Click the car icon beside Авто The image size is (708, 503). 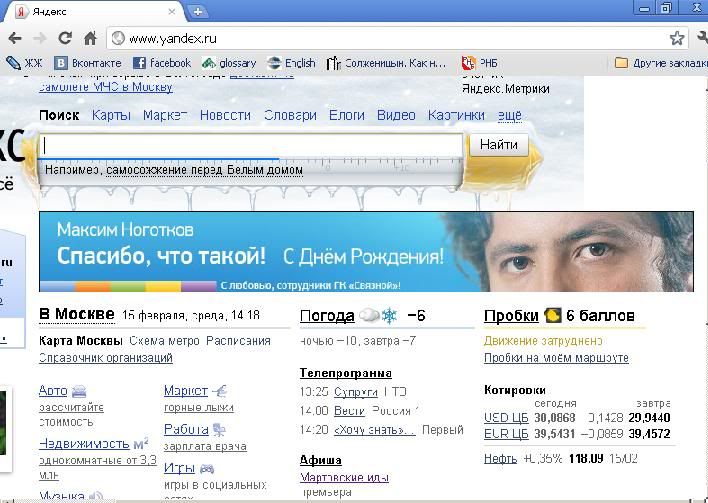click(x=79, y=391)
